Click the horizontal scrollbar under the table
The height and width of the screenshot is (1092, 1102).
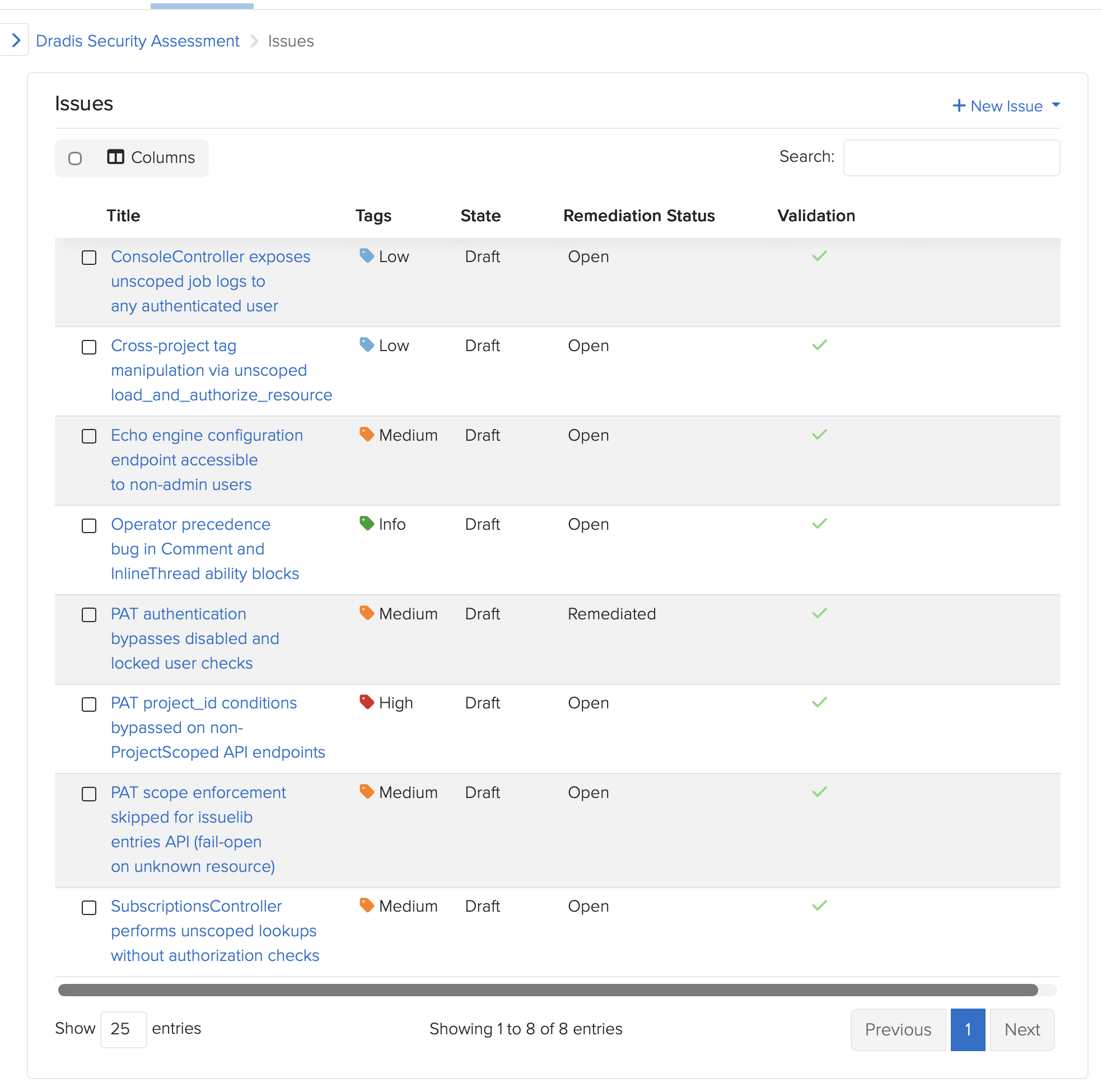point(548,990)
